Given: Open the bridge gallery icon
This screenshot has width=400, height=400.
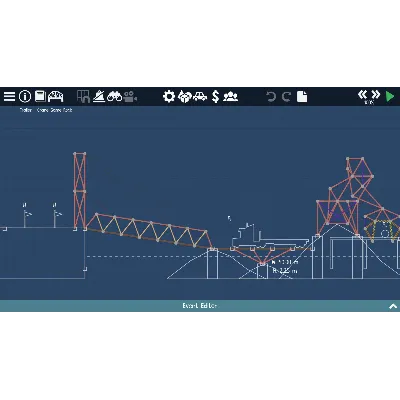Looking at the screenshot, I should point(56,97).
